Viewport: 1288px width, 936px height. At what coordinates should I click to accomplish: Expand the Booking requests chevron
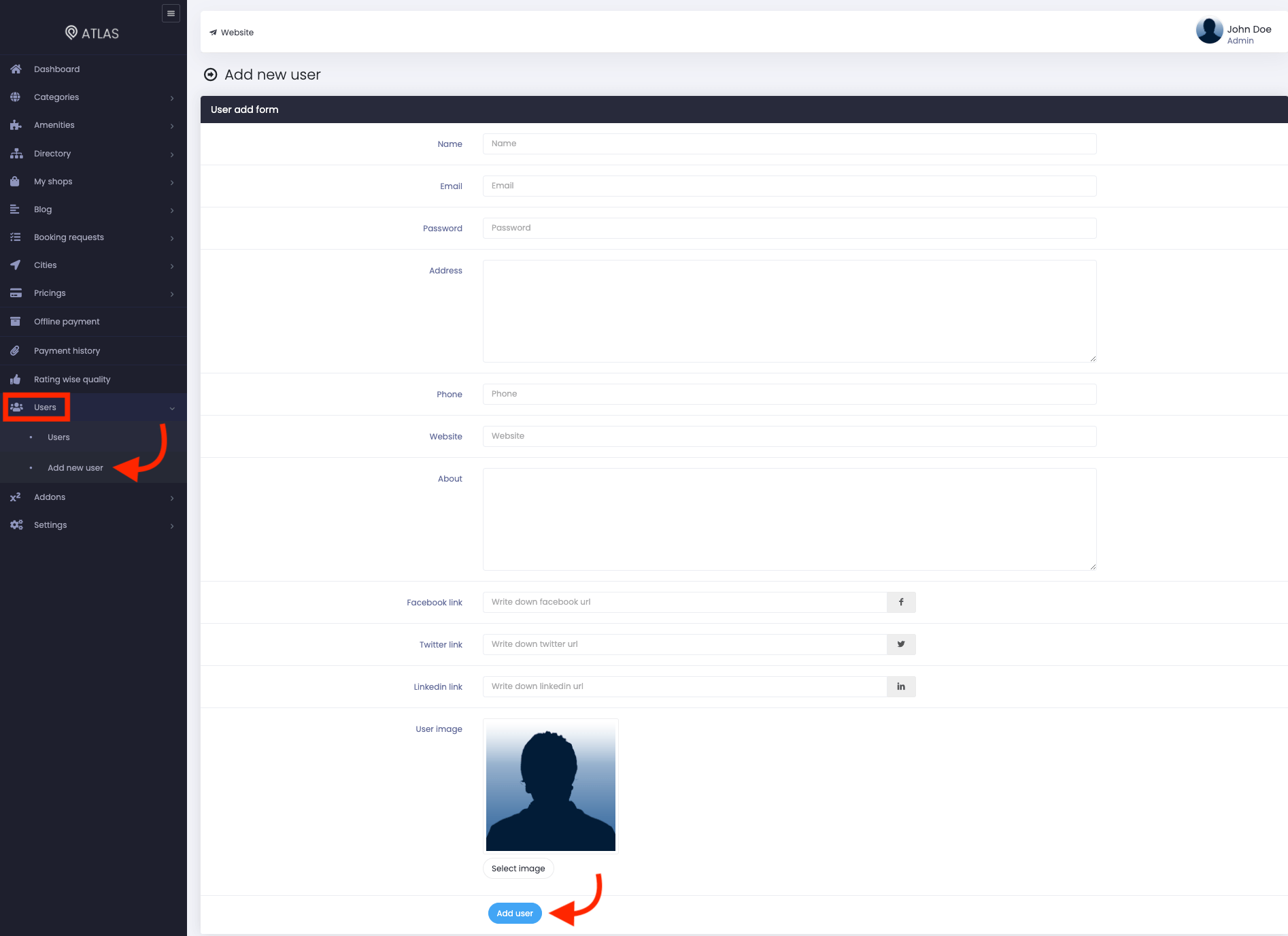tap(172, 238)
